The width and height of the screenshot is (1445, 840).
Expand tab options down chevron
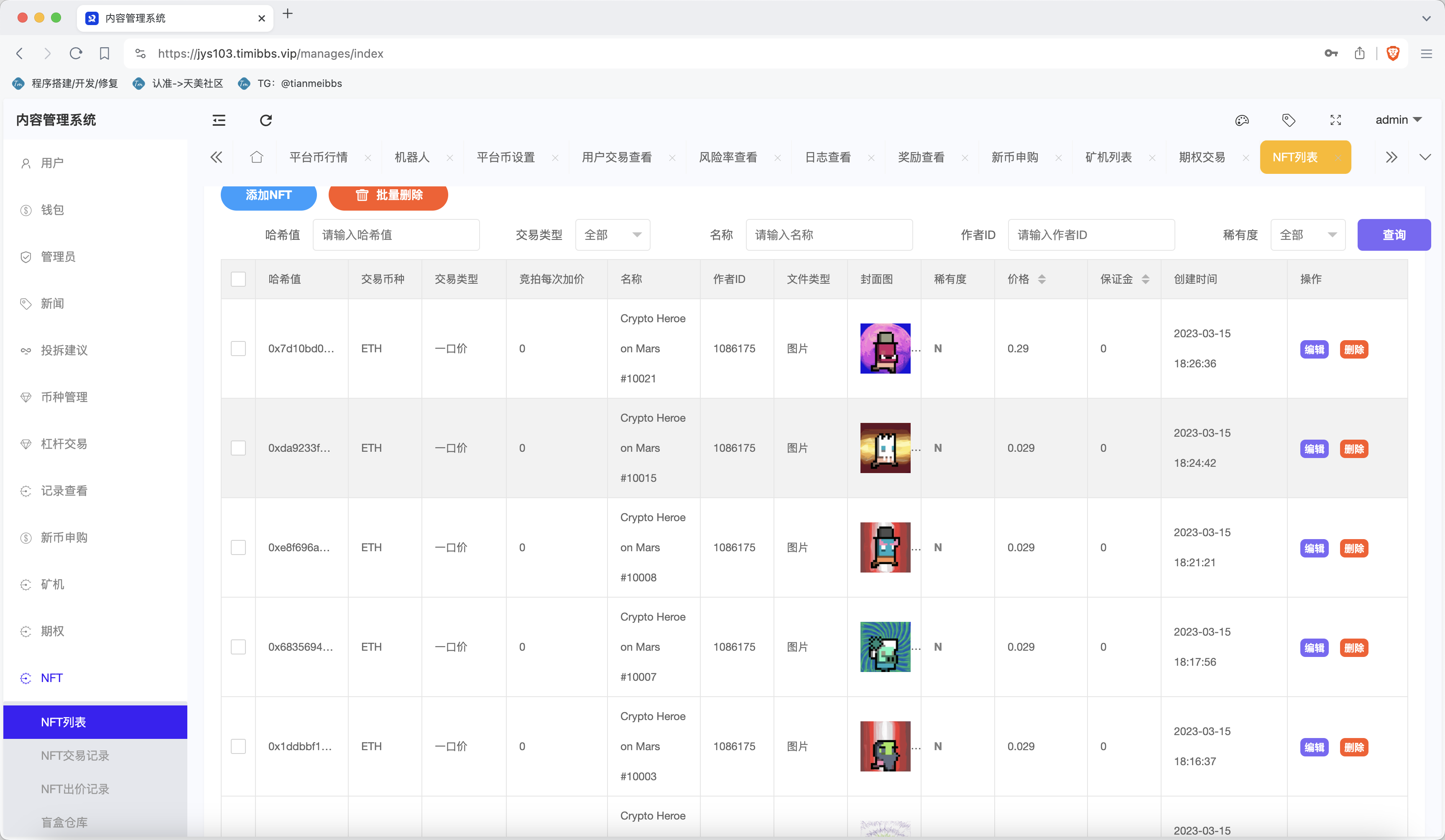(x=1425, y=157)
